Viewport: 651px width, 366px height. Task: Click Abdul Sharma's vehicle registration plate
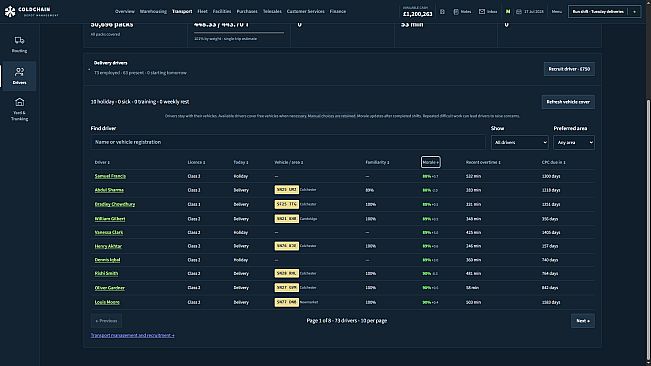click(286, 190)
